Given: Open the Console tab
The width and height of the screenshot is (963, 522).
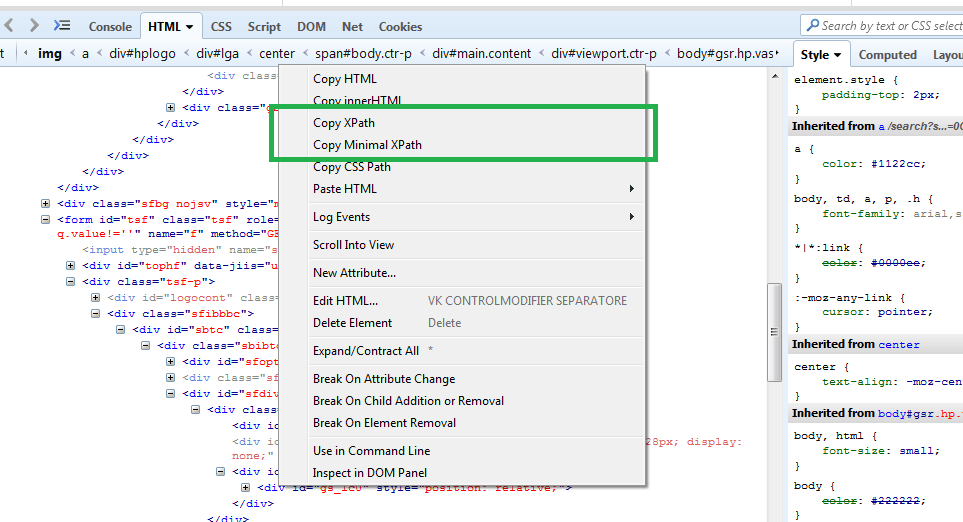Looking at the screenshot, I should pos(110,27).
